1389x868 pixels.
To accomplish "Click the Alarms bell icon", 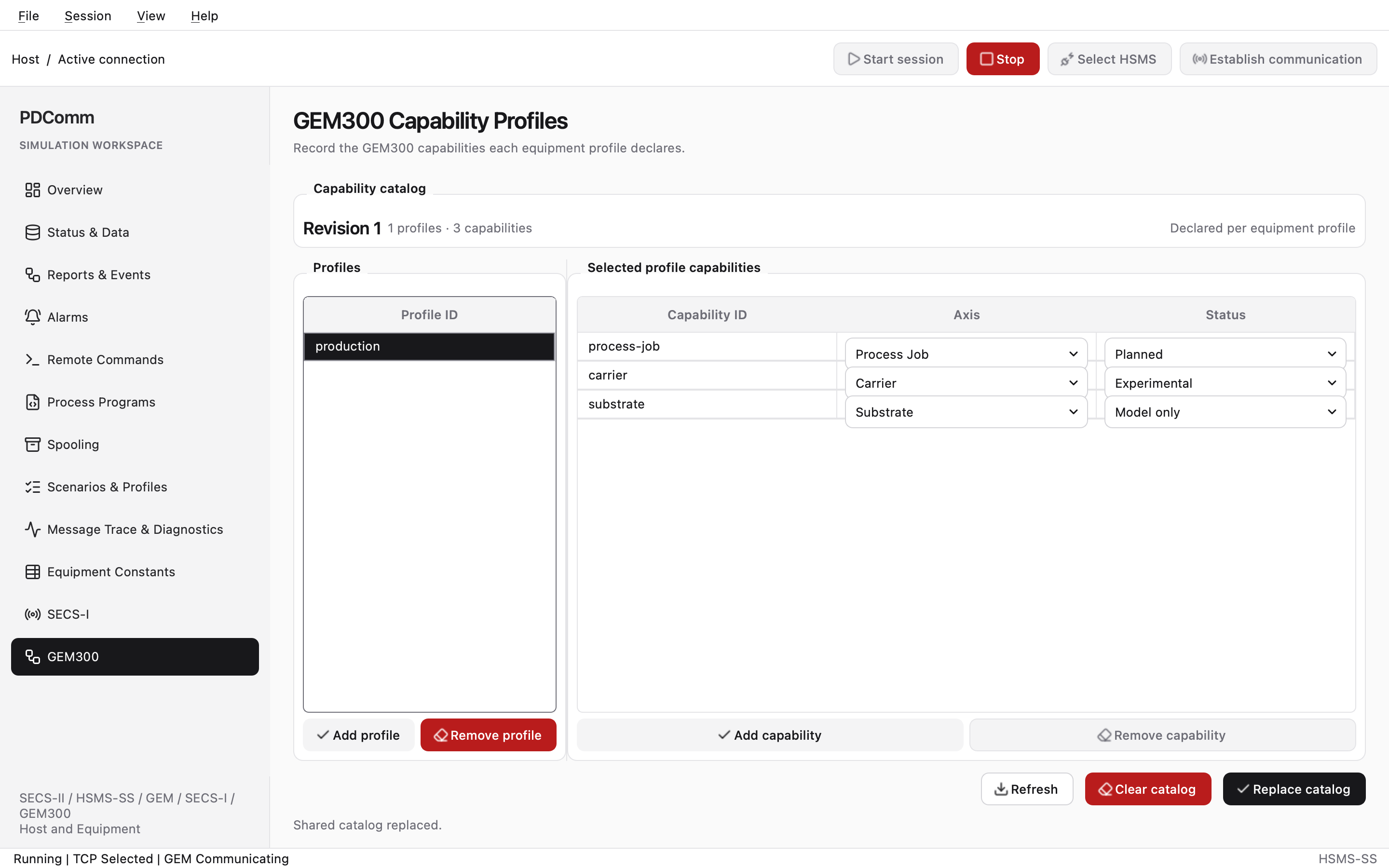I will point(33,317).
